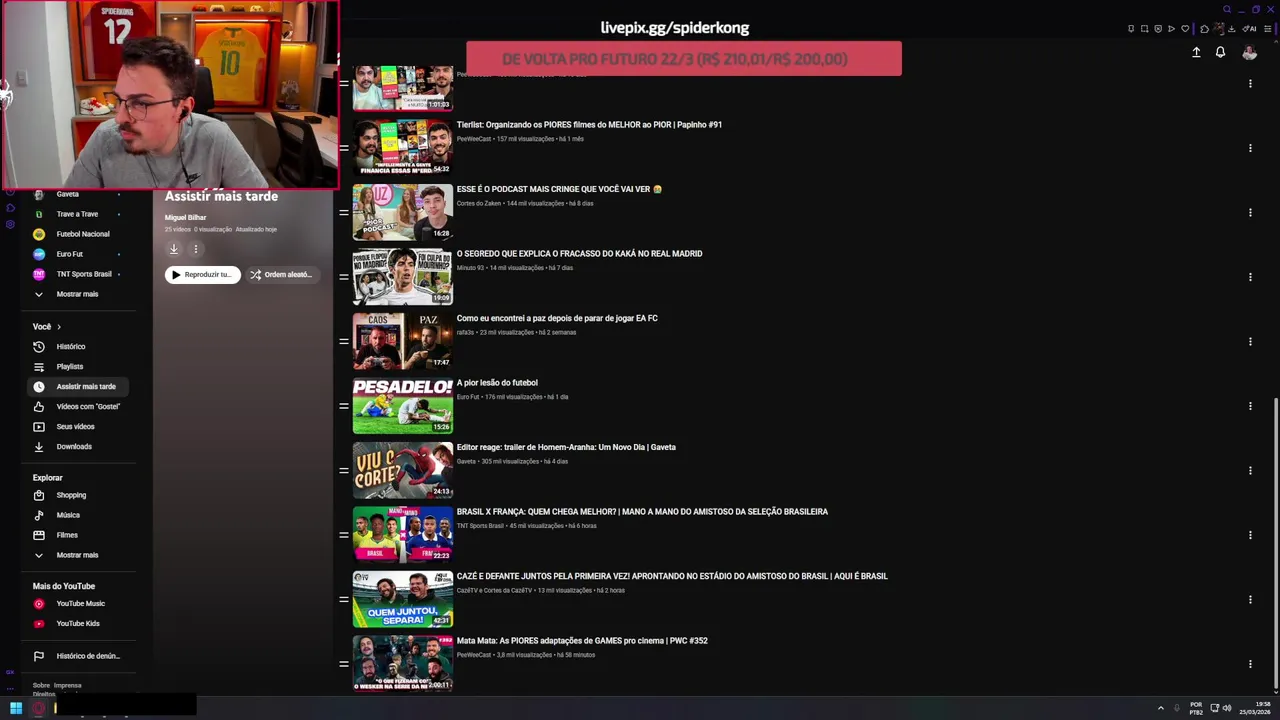Open the browser AI assistant icon

(x=1249, y=29)
